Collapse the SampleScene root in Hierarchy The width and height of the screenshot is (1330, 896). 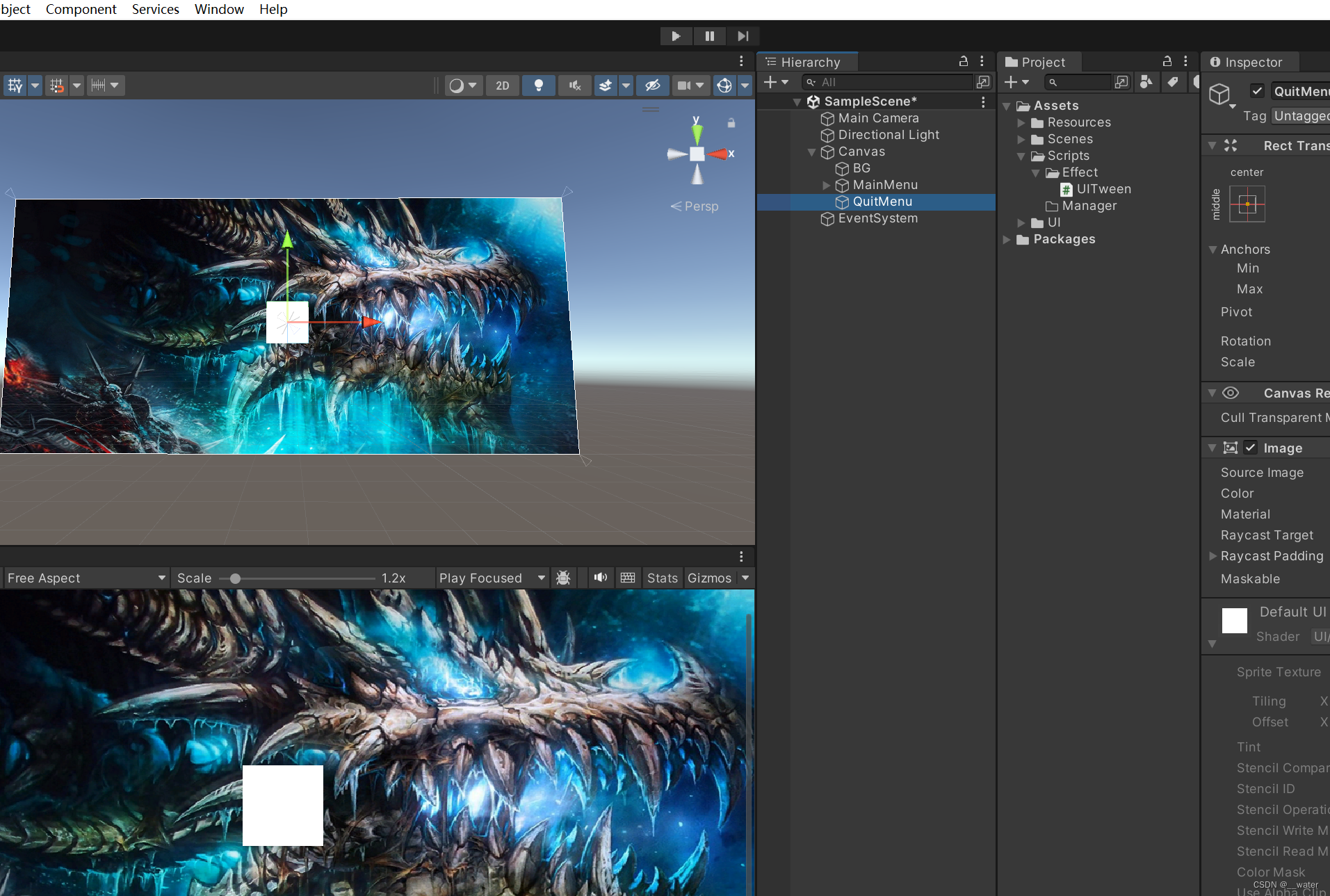tap(797, 102)
